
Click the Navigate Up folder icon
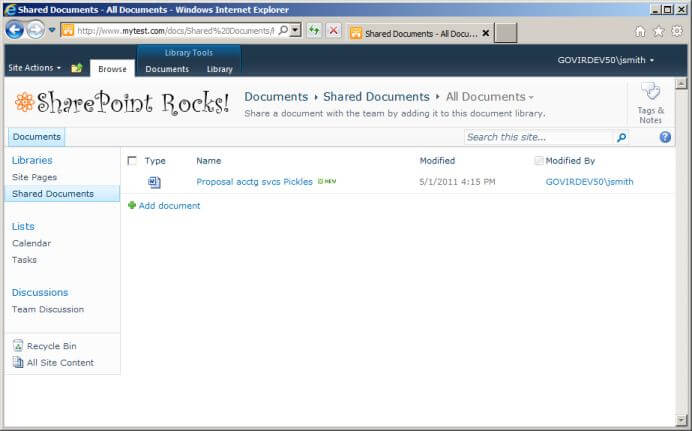77,68
